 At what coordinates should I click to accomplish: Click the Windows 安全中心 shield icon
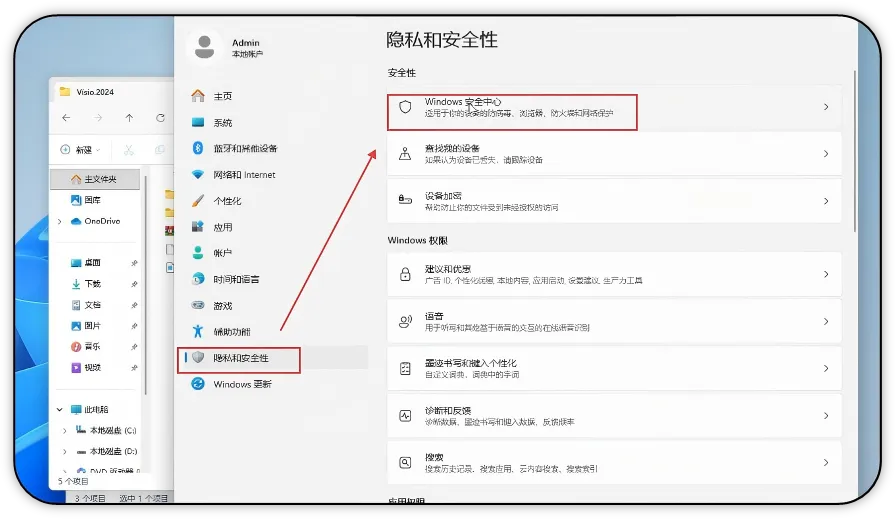tap(405, 107)
